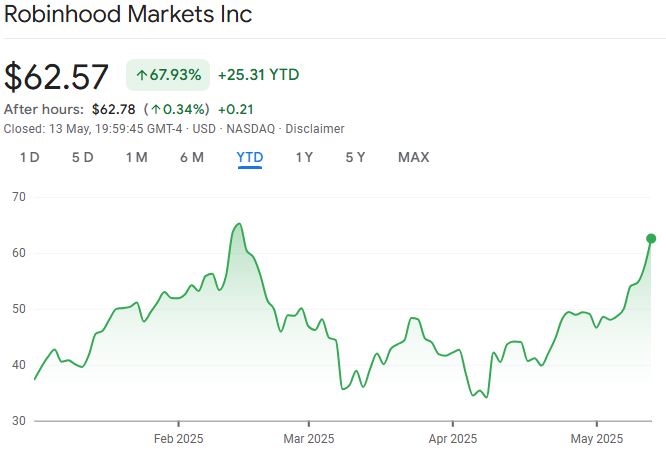Select the 1 D time range tab
Image resolution: width=666 pixels, height=452 pixels.
(30, 157)
